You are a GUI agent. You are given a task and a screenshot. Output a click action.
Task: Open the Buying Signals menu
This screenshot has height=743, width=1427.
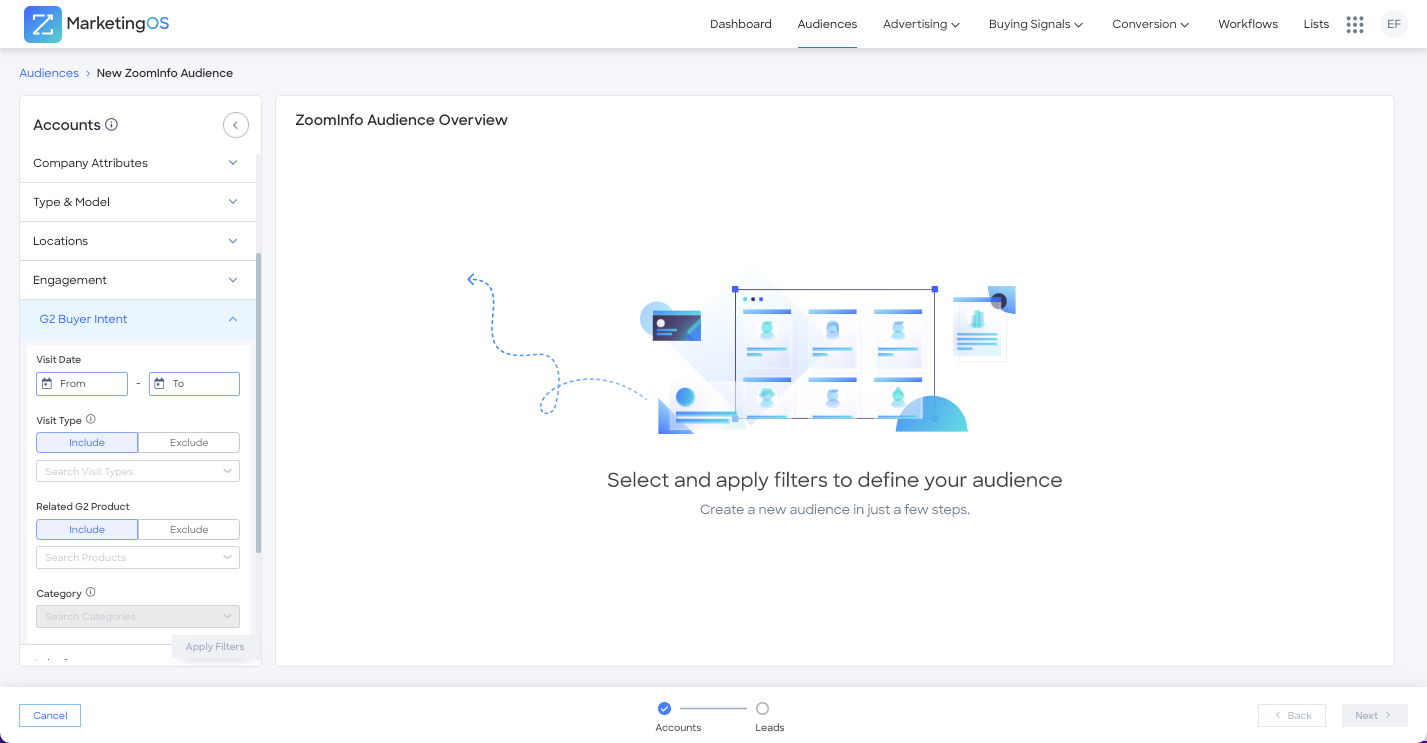pyautogui.click(x=1035, y=24)
